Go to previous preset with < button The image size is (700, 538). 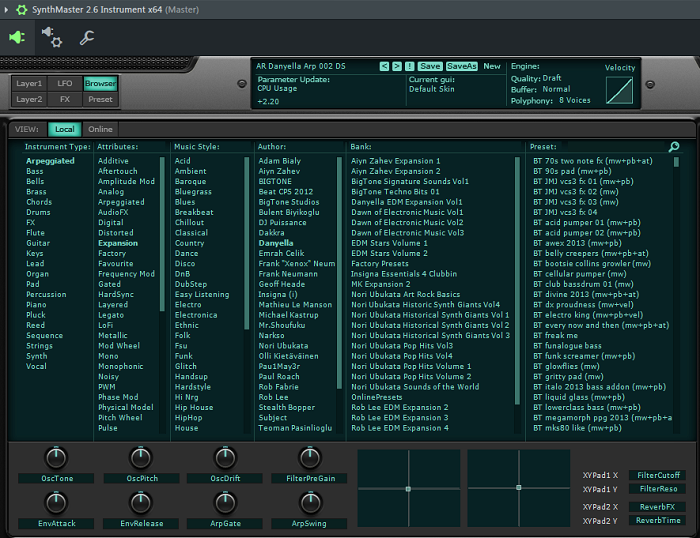(x=384, y=66)
